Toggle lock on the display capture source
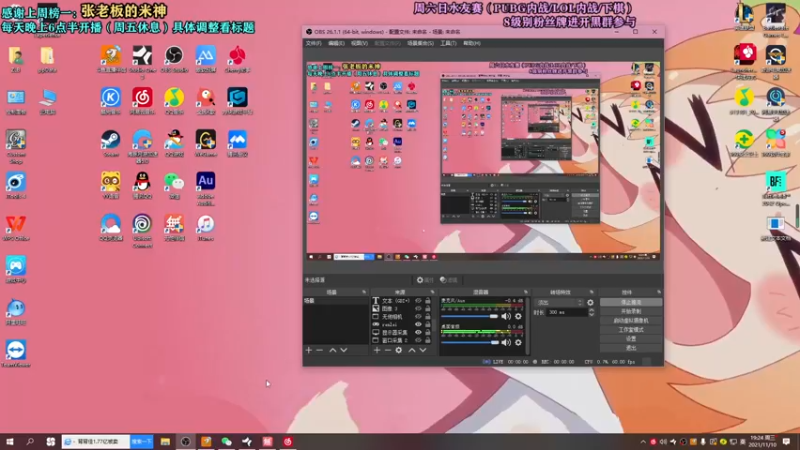 [428, 332]
